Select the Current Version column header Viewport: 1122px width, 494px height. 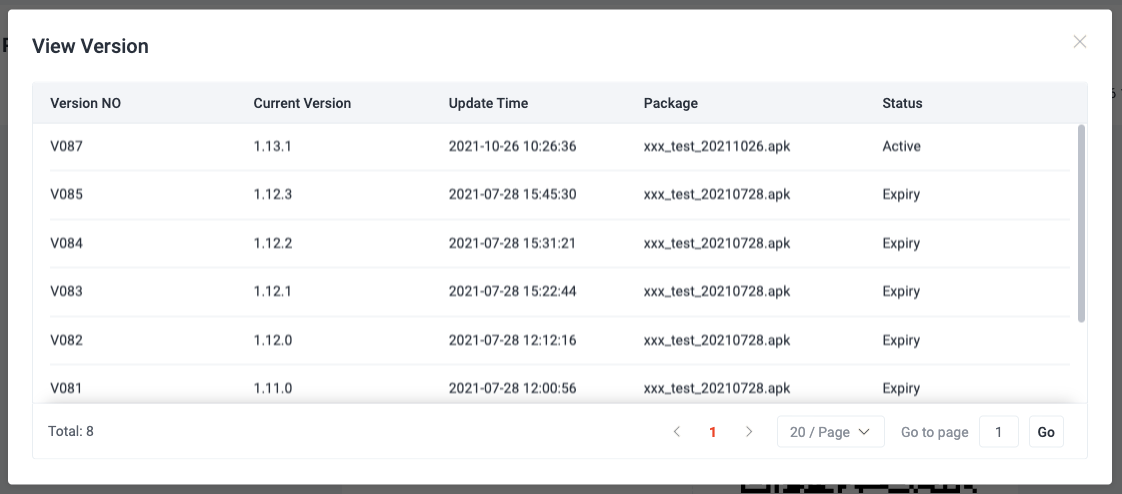[x=302, y=103]
